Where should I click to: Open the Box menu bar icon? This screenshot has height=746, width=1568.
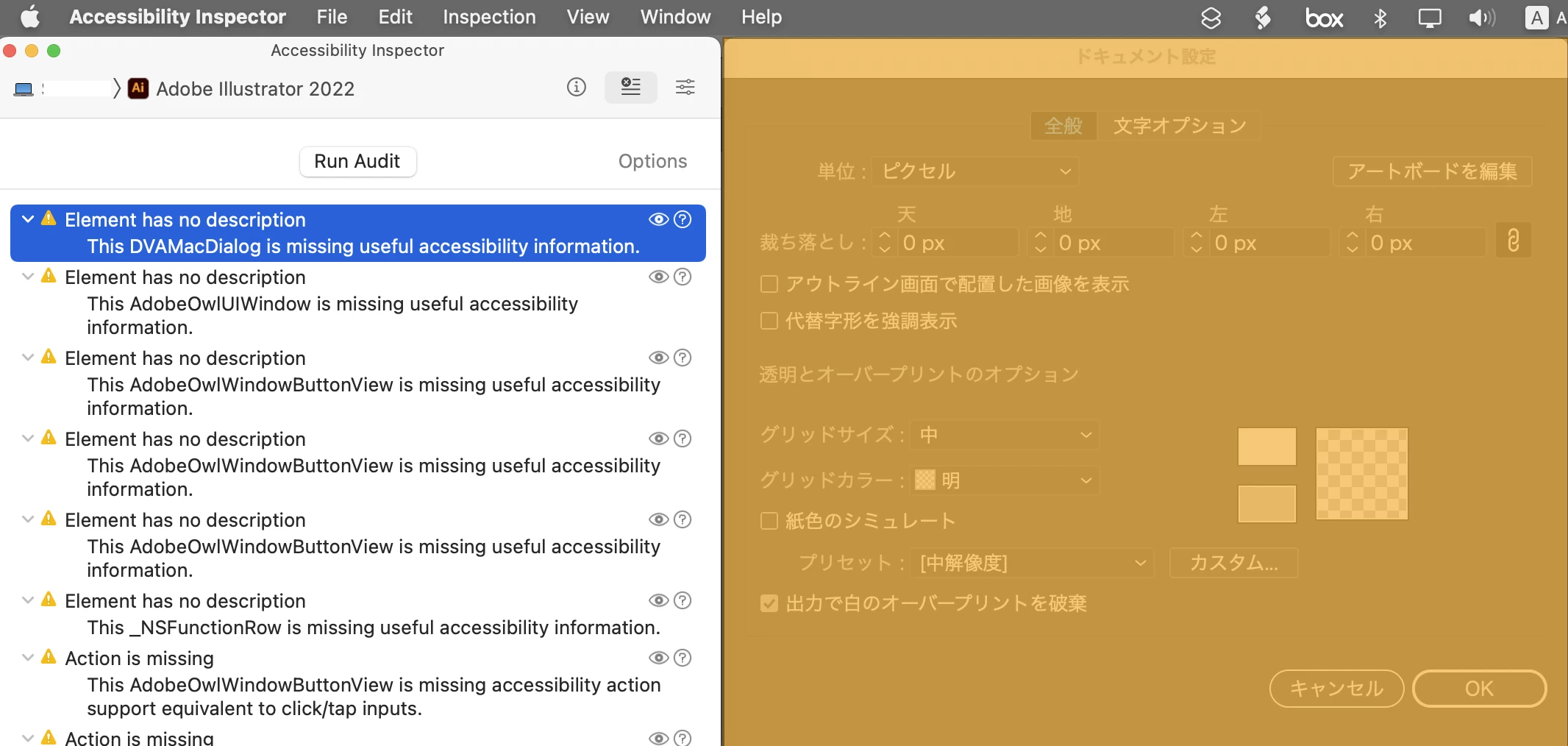1324,17
